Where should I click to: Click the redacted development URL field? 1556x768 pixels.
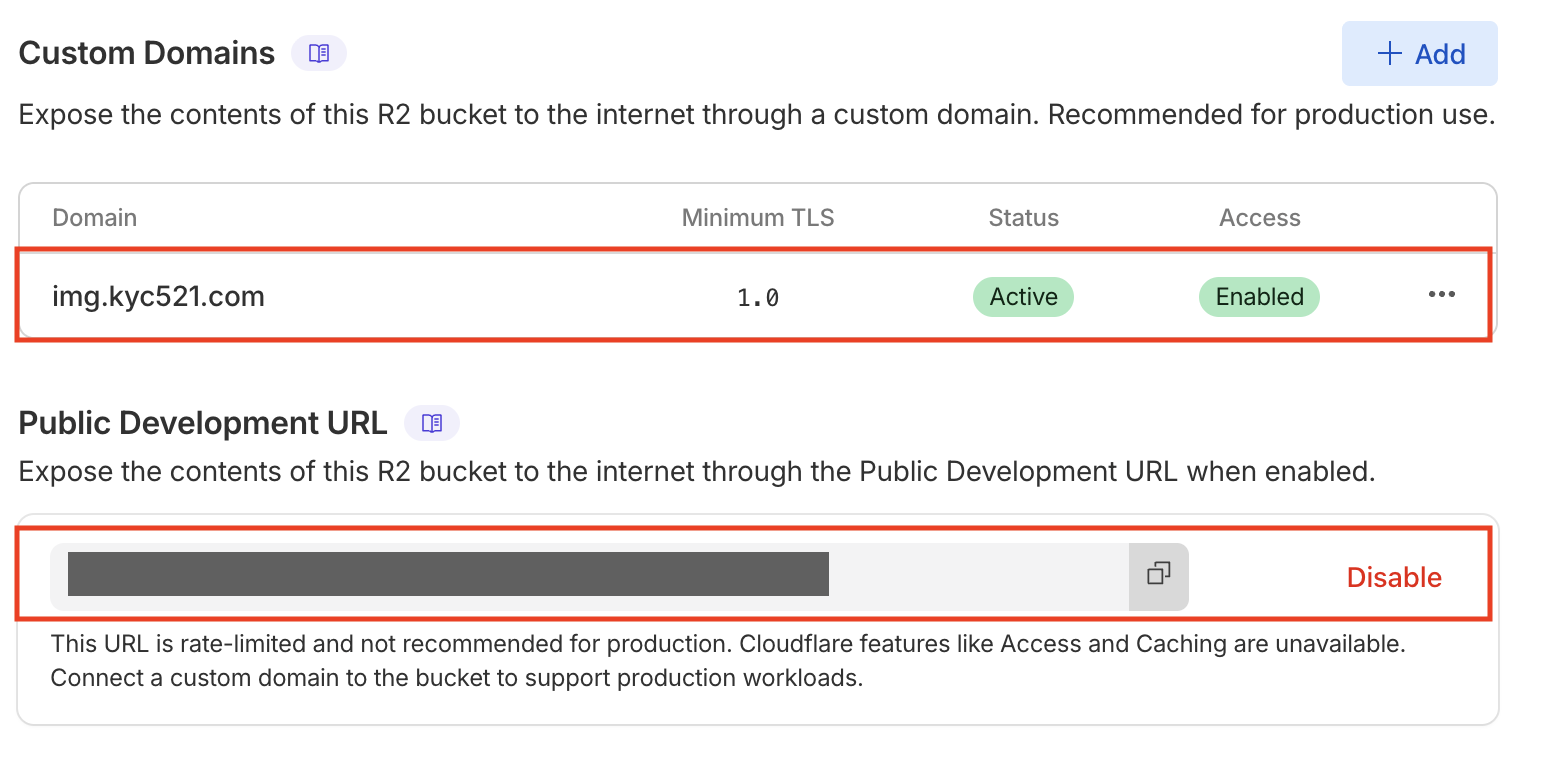(x=448, y=574)
